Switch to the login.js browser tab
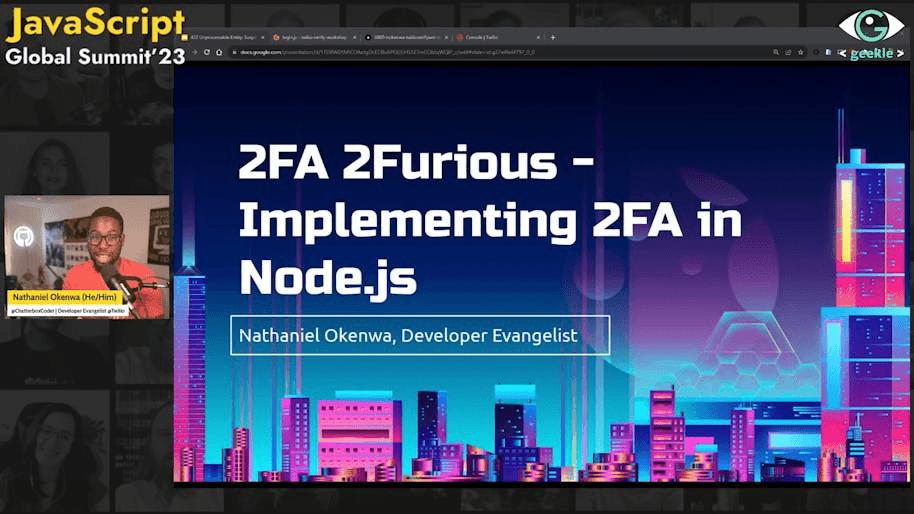 tap(314, 37)
